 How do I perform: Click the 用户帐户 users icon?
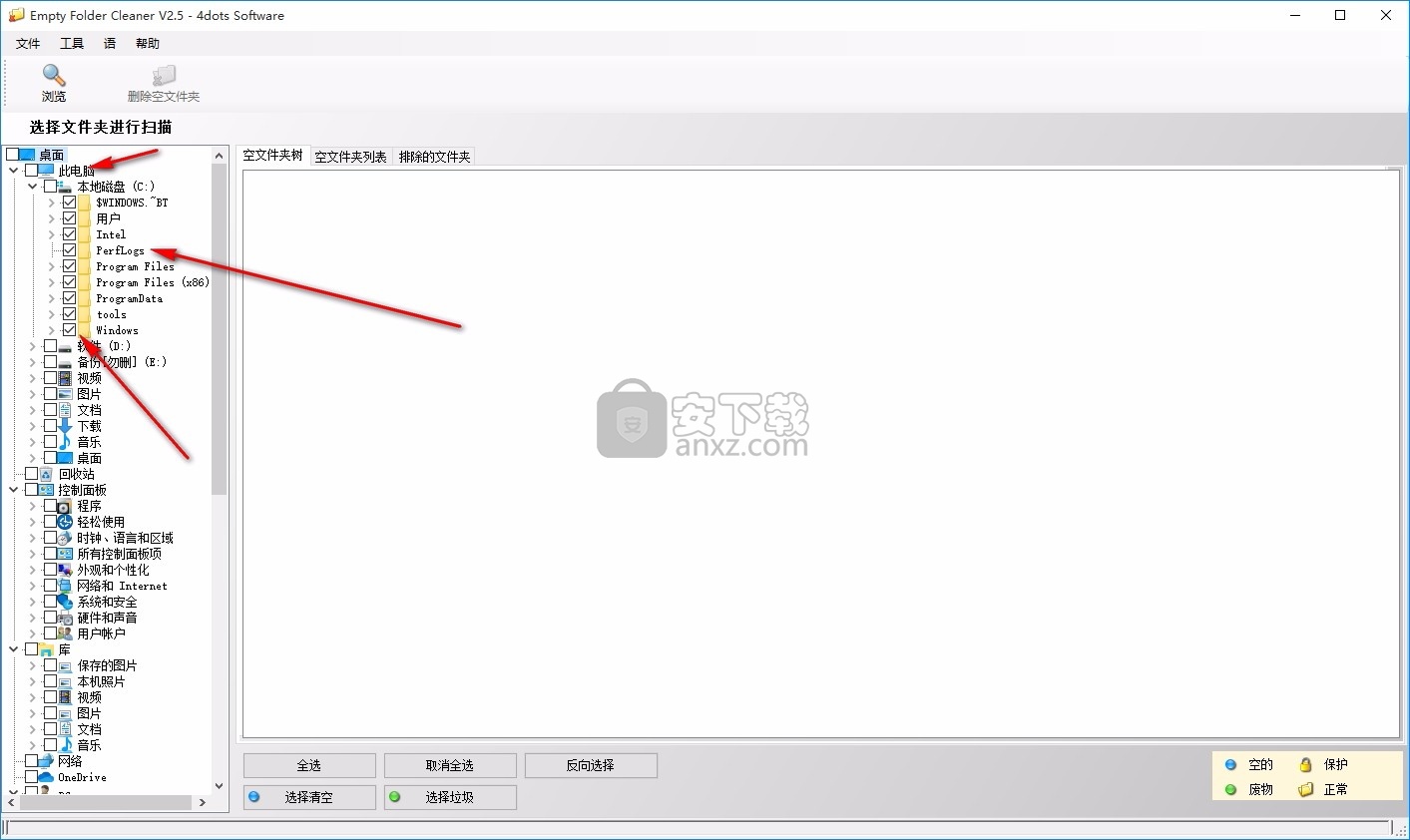[65, 633]
